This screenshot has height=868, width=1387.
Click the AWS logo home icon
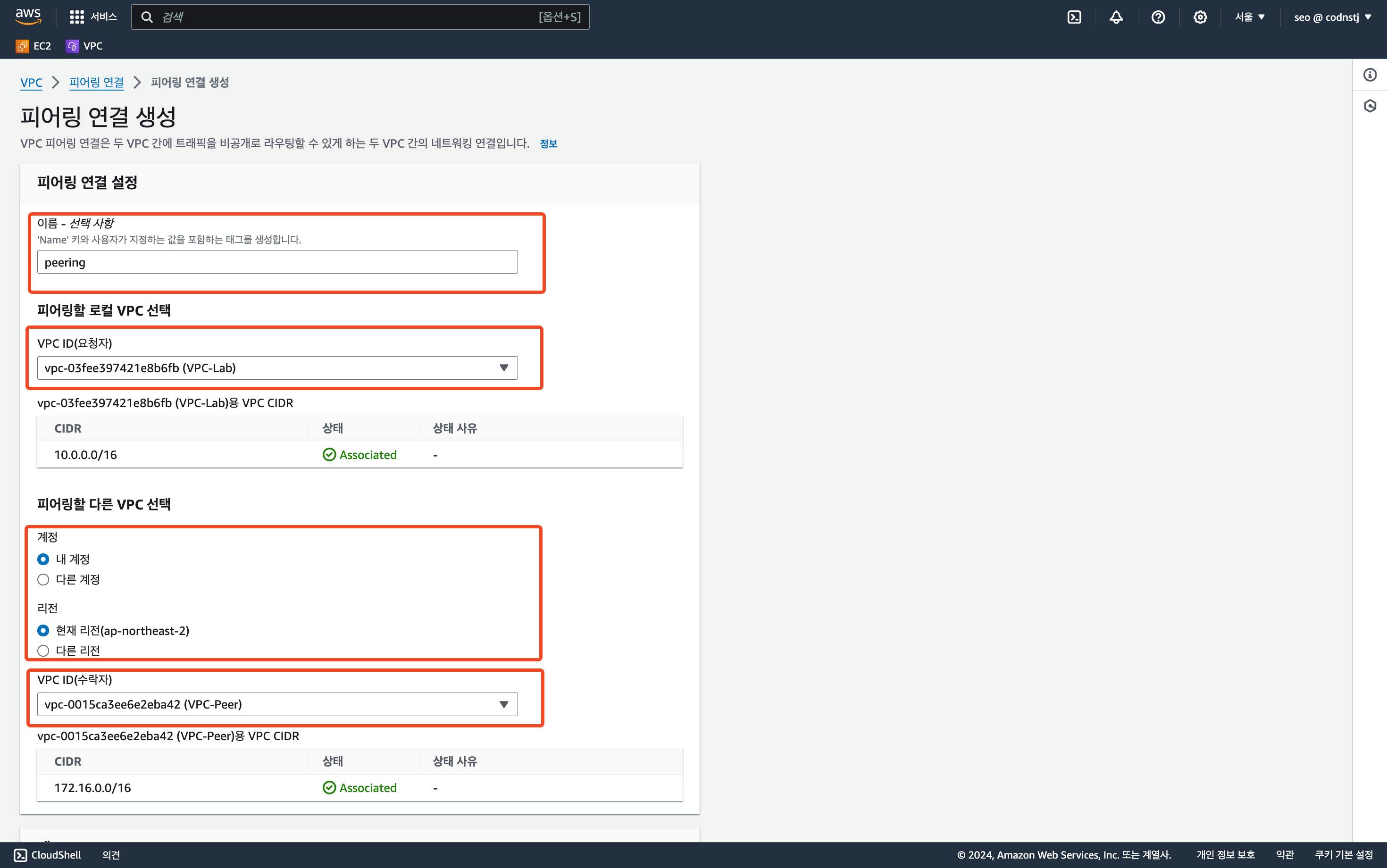click(27, 17)
